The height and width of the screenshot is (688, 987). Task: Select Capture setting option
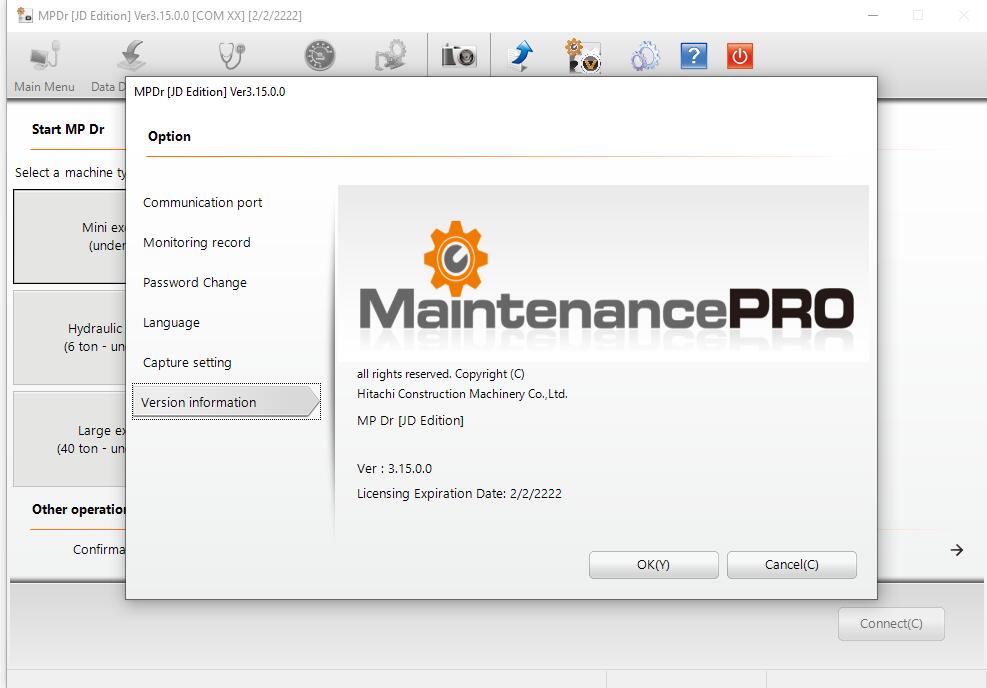click(187, 363)
